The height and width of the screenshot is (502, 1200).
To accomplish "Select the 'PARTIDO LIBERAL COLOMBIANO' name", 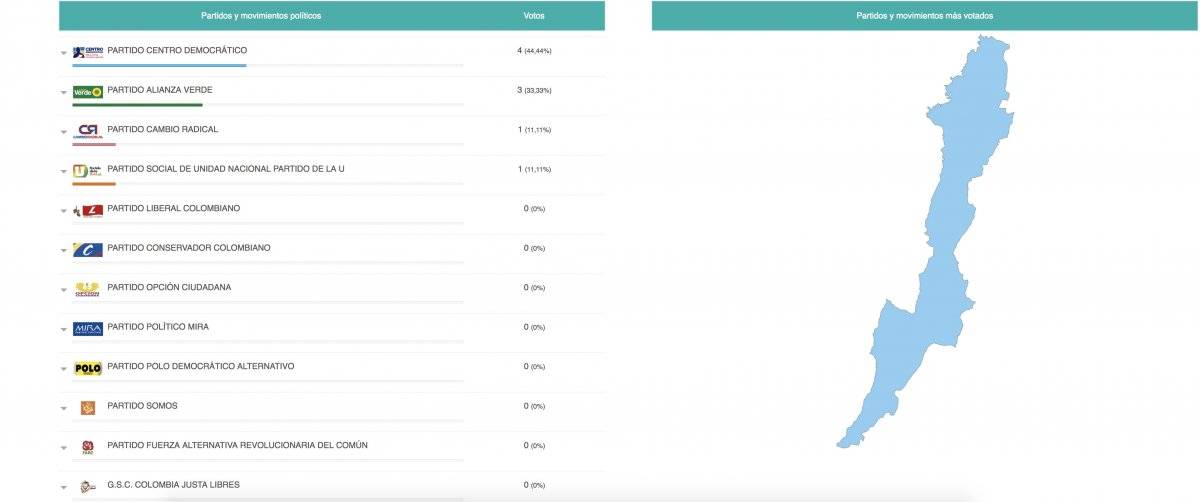I will coord(174,208).
